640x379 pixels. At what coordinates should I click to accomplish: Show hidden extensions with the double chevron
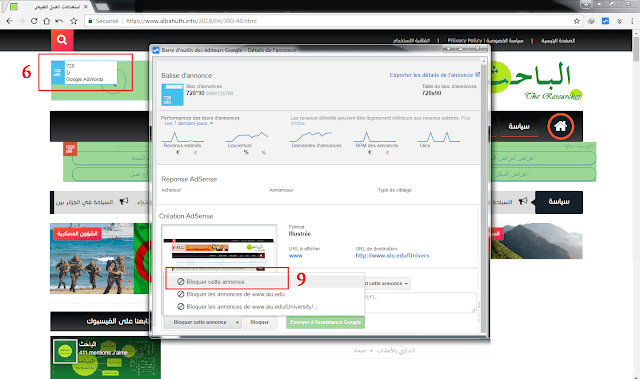point(619,21)
